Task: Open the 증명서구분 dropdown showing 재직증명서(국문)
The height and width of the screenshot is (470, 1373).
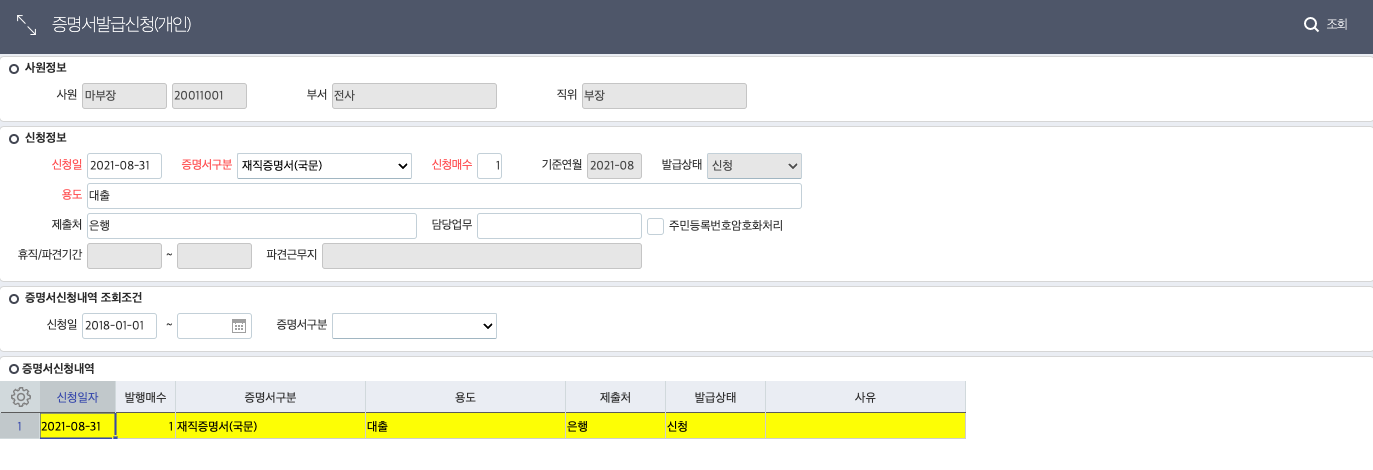Action: point(324,165)
